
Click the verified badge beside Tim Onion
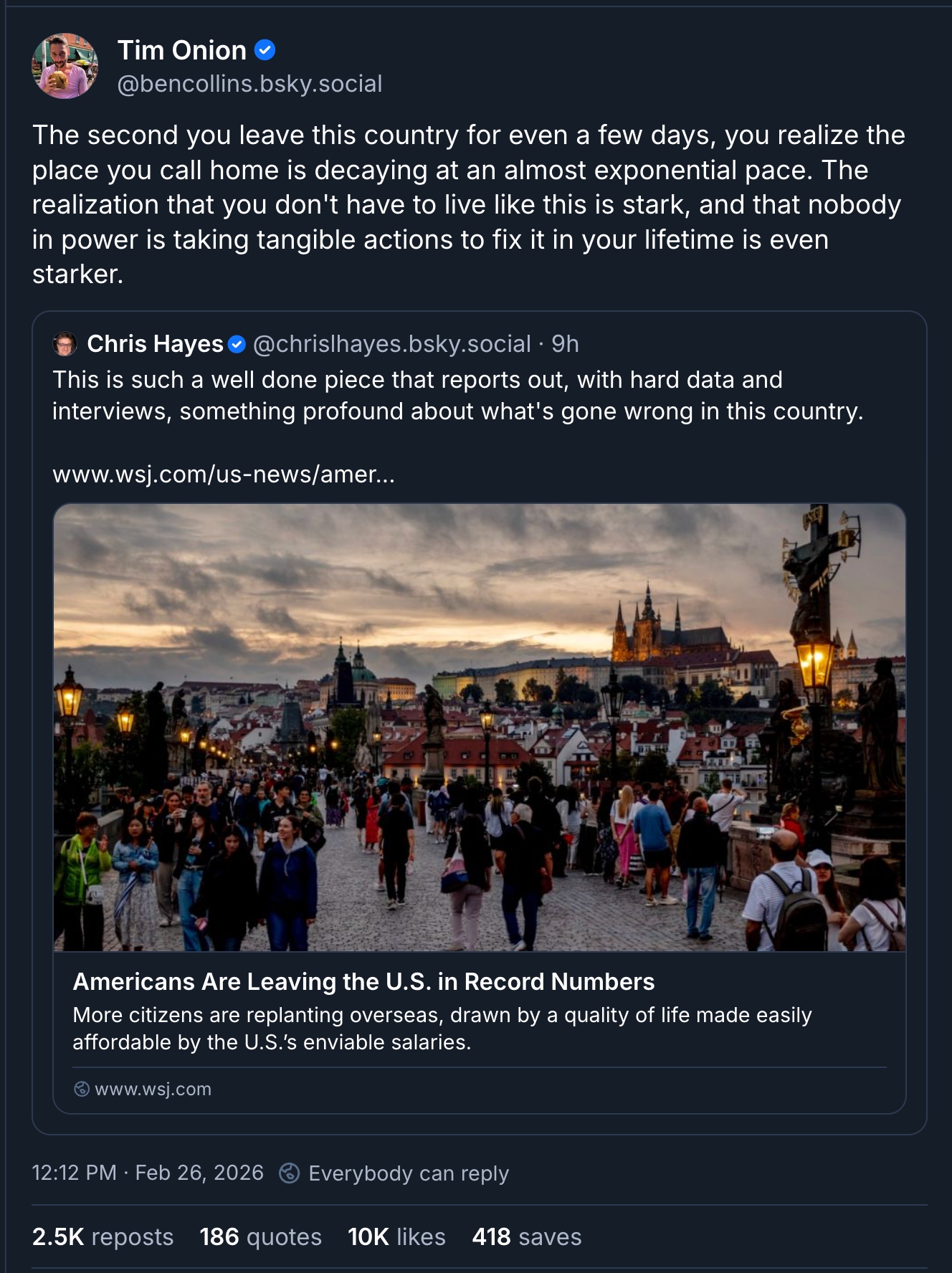click(x=265, y=50)
